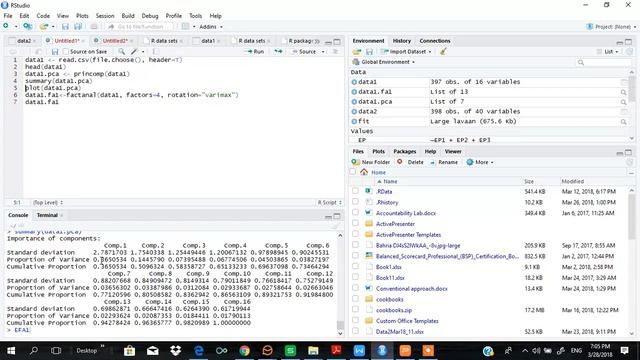Tick the checkbox for Conventional approach.docx
This screenshot has width=640, height=360.
click(356, 288)
